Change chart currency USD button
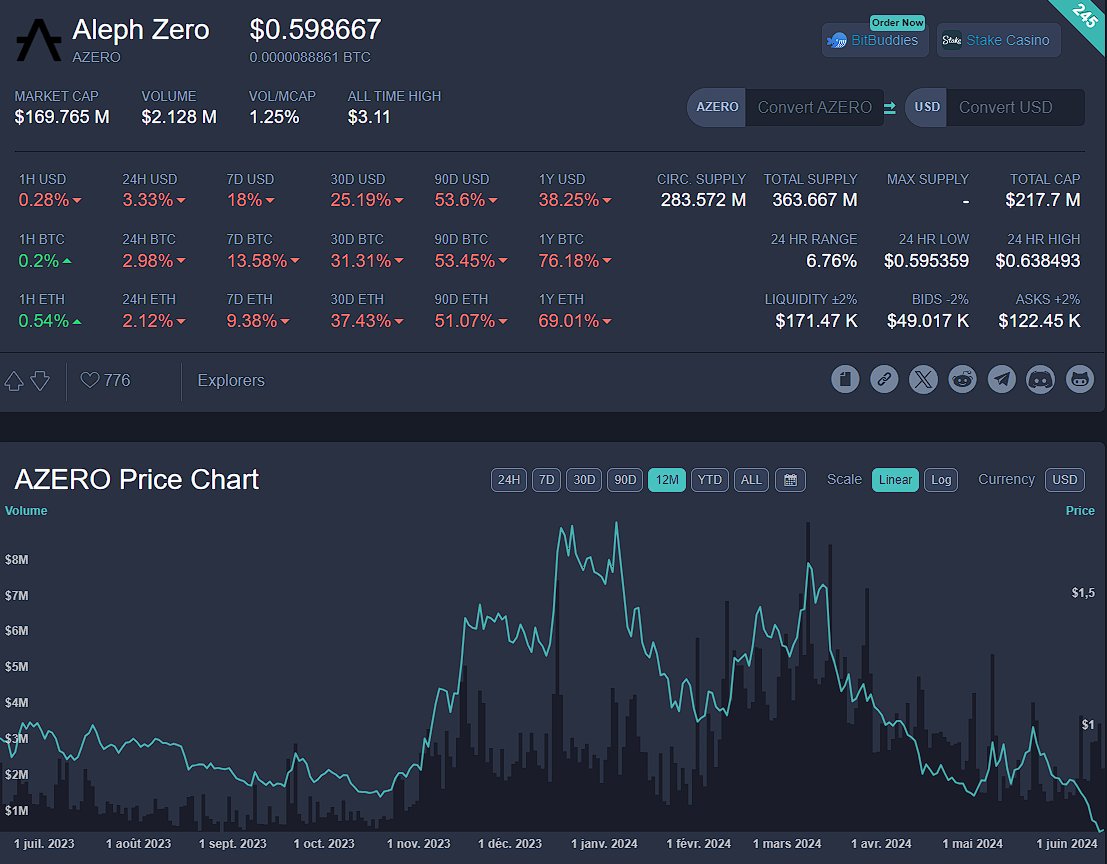 coord(1065,480)
